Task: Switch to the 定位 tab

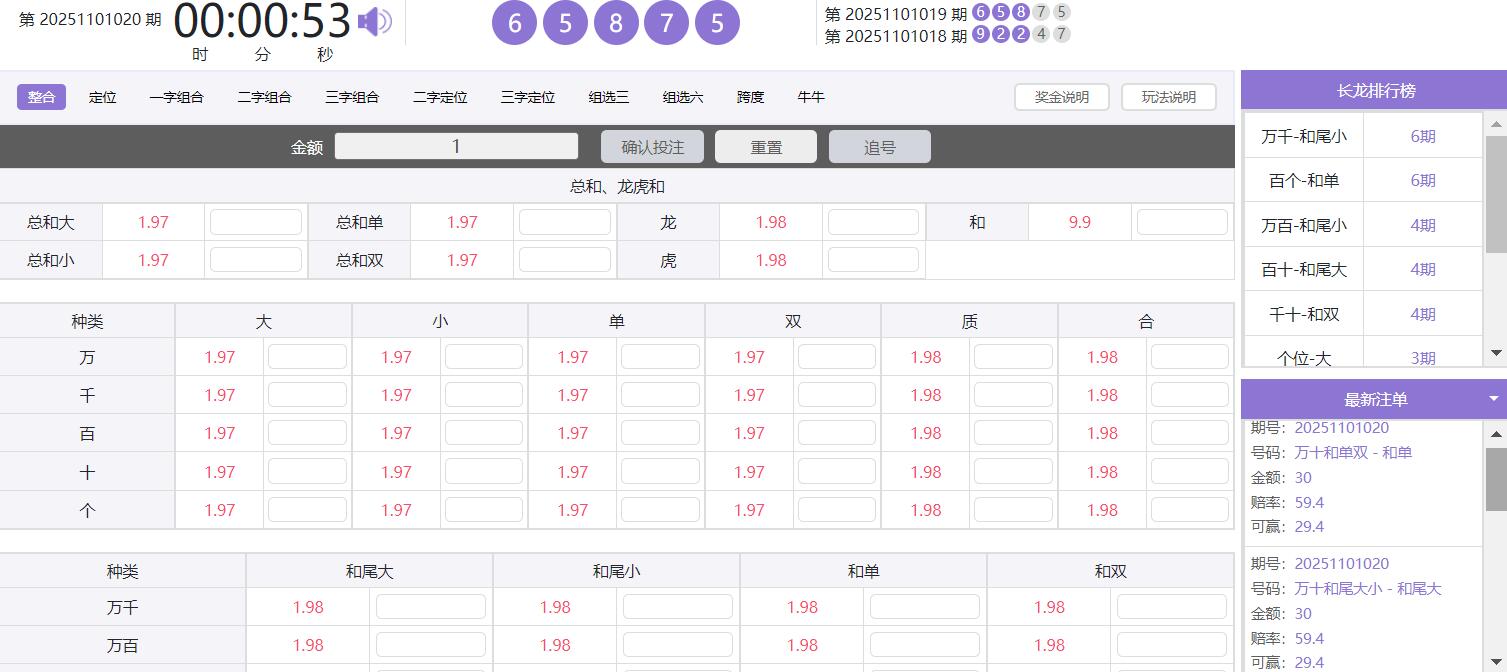Action: click(102, 97)
